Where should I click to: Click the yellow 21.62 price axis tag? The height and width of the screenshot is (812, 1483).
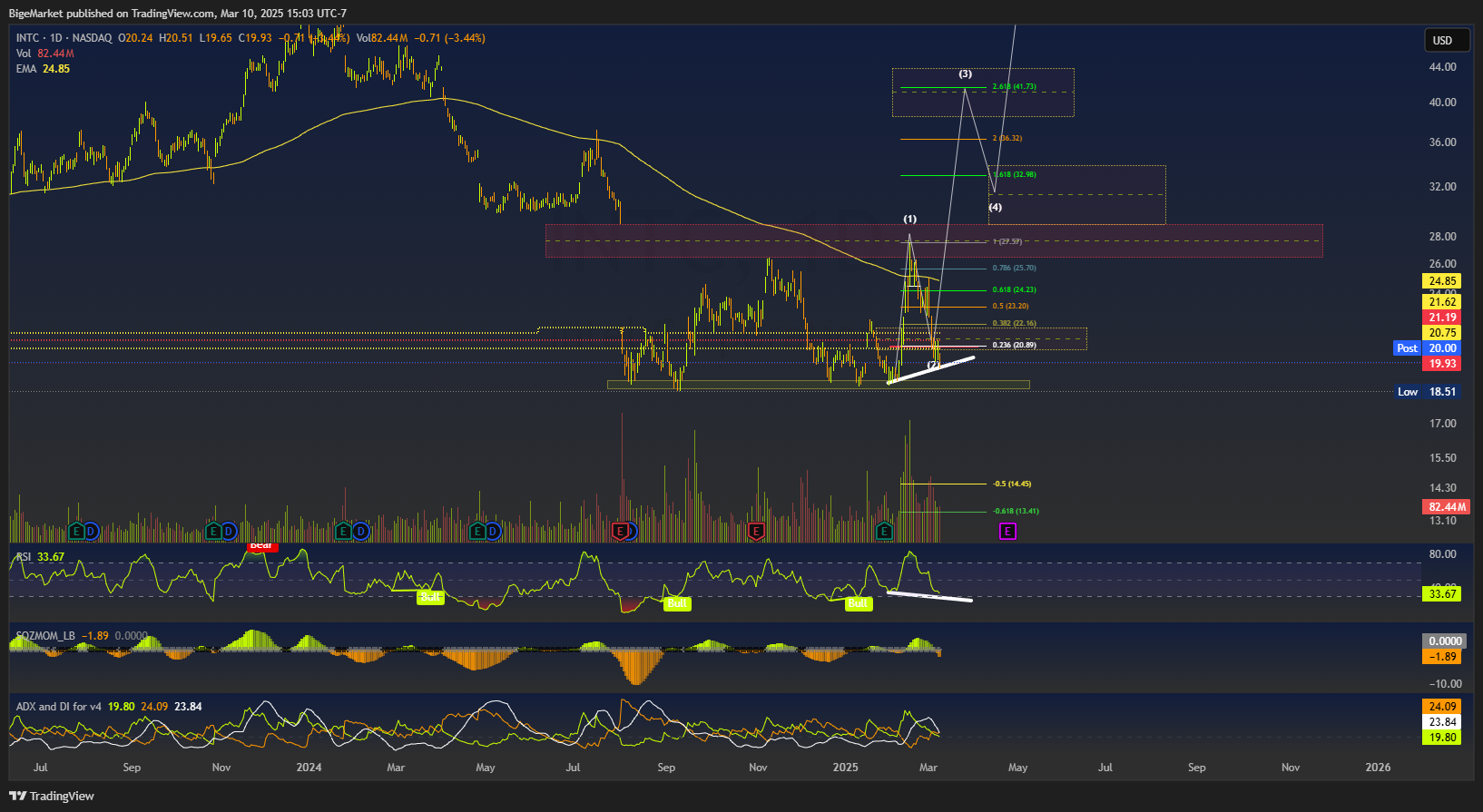point(1442,302)
